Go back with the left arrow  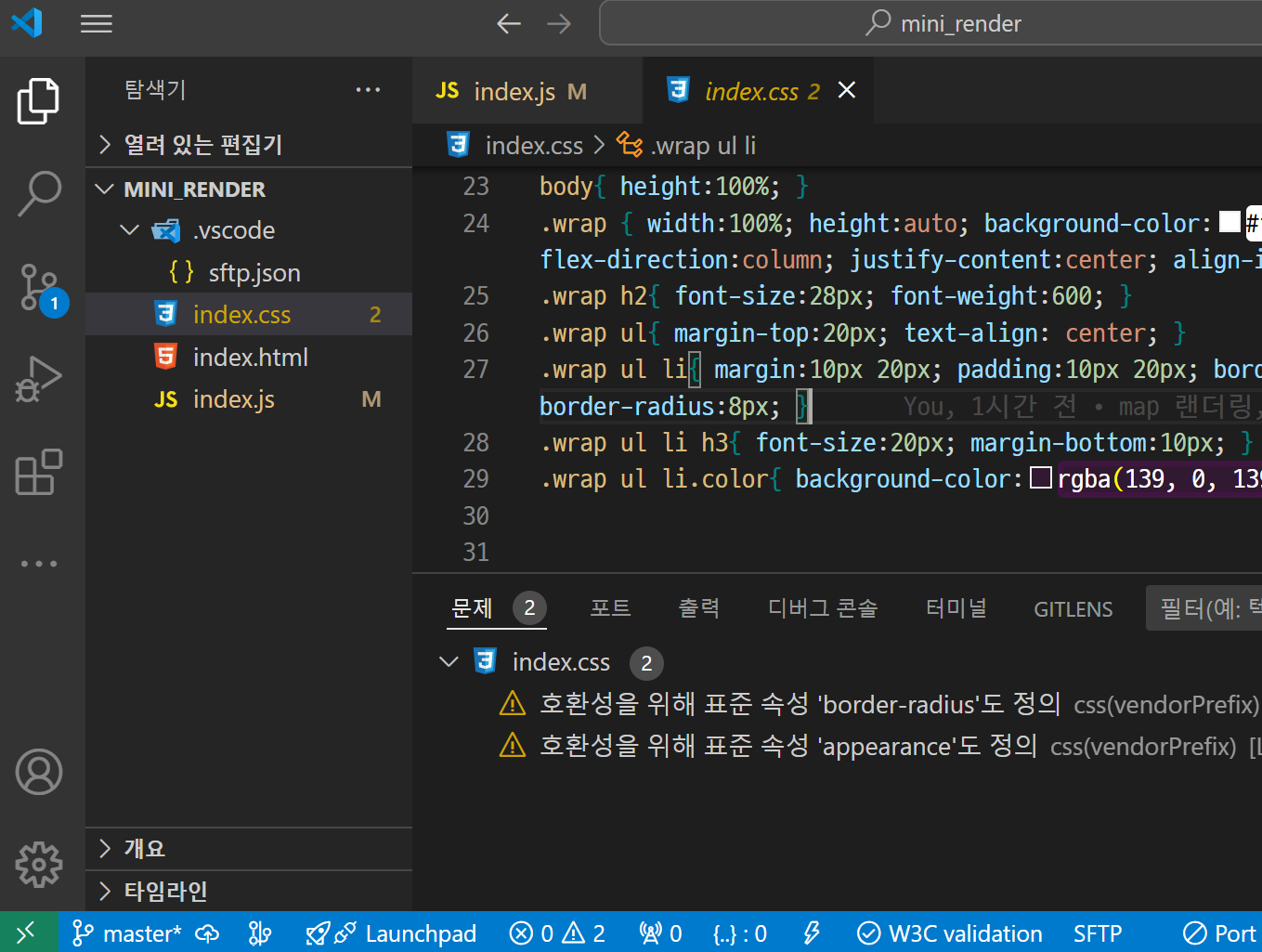[x=508, y=23]
